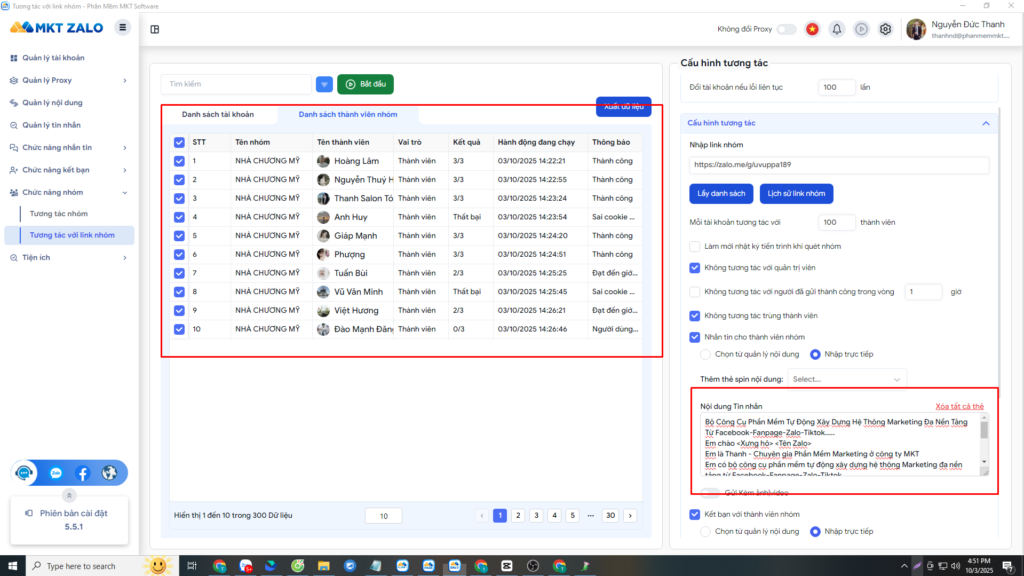The height and width of the screenshot is (576, 1024).
Task: Go to page 30 of results
Action: coord(610,516)
